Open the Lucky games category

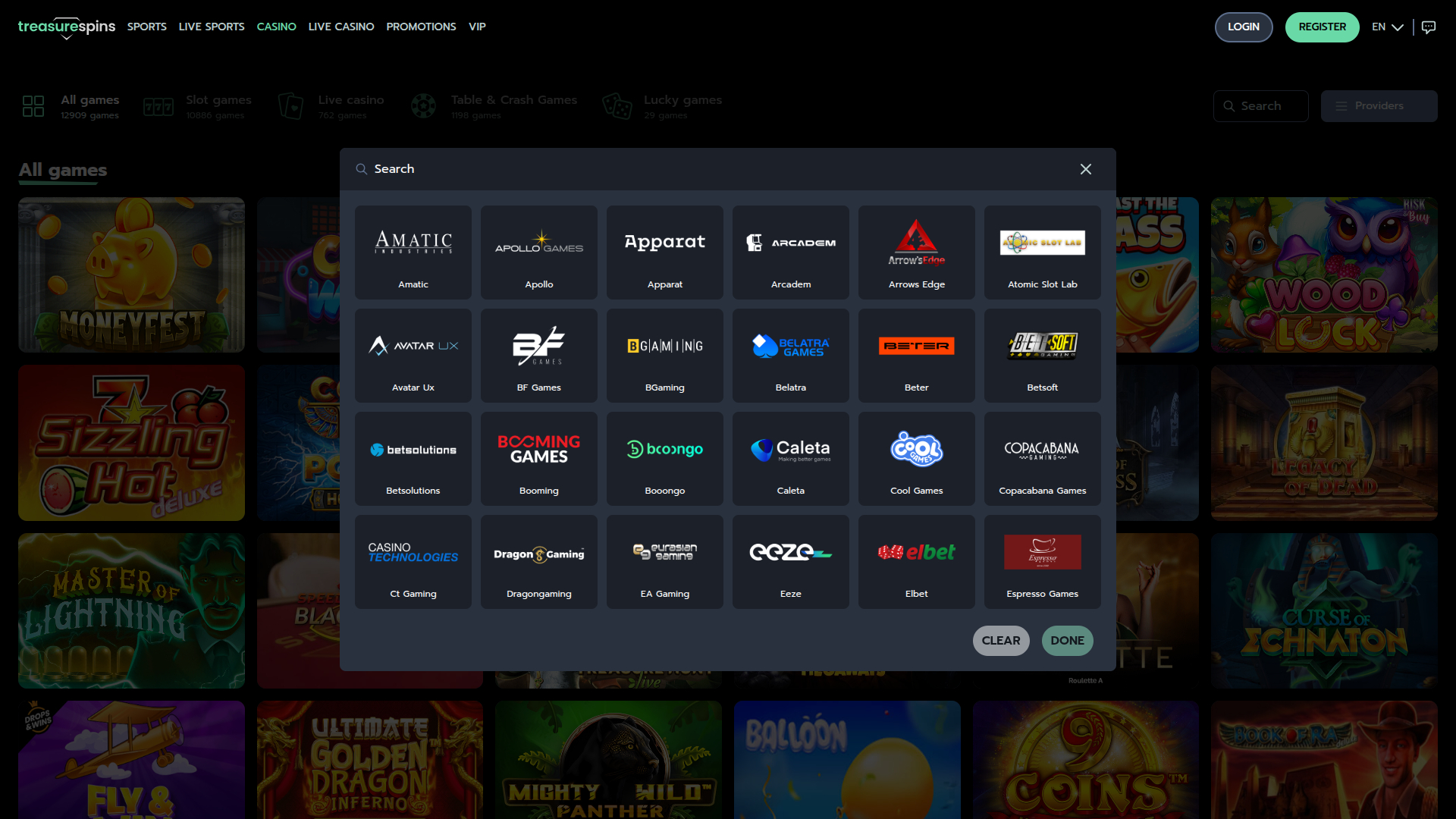(x=682, y=106)
